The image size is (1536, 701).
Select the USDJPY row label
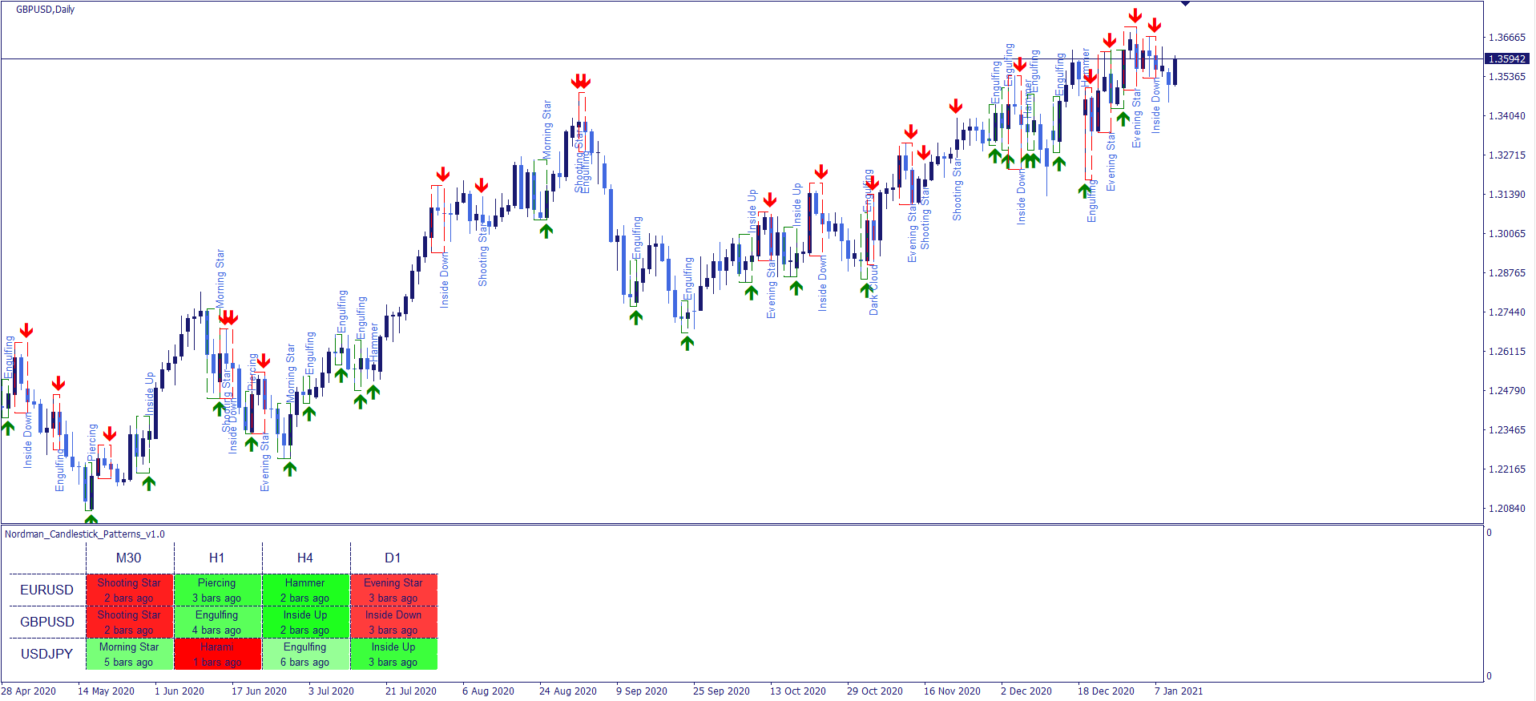[x=45, y=653]
